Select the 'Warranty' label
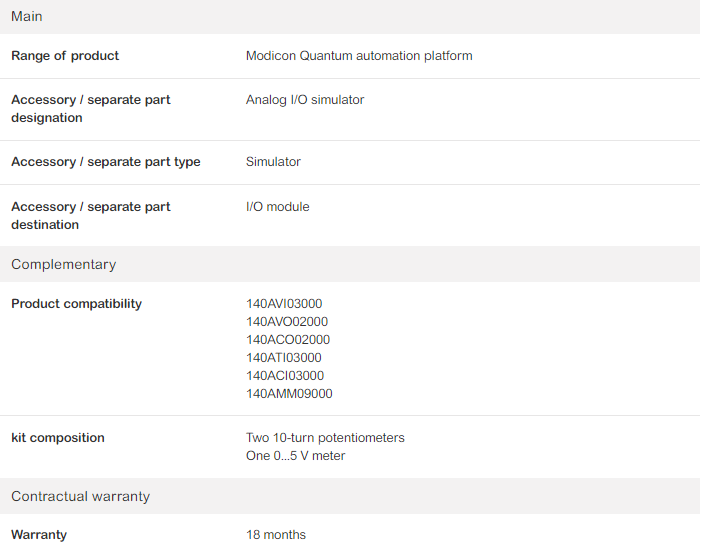The height and width of the screenshot is (556, 711). (39, 535)
